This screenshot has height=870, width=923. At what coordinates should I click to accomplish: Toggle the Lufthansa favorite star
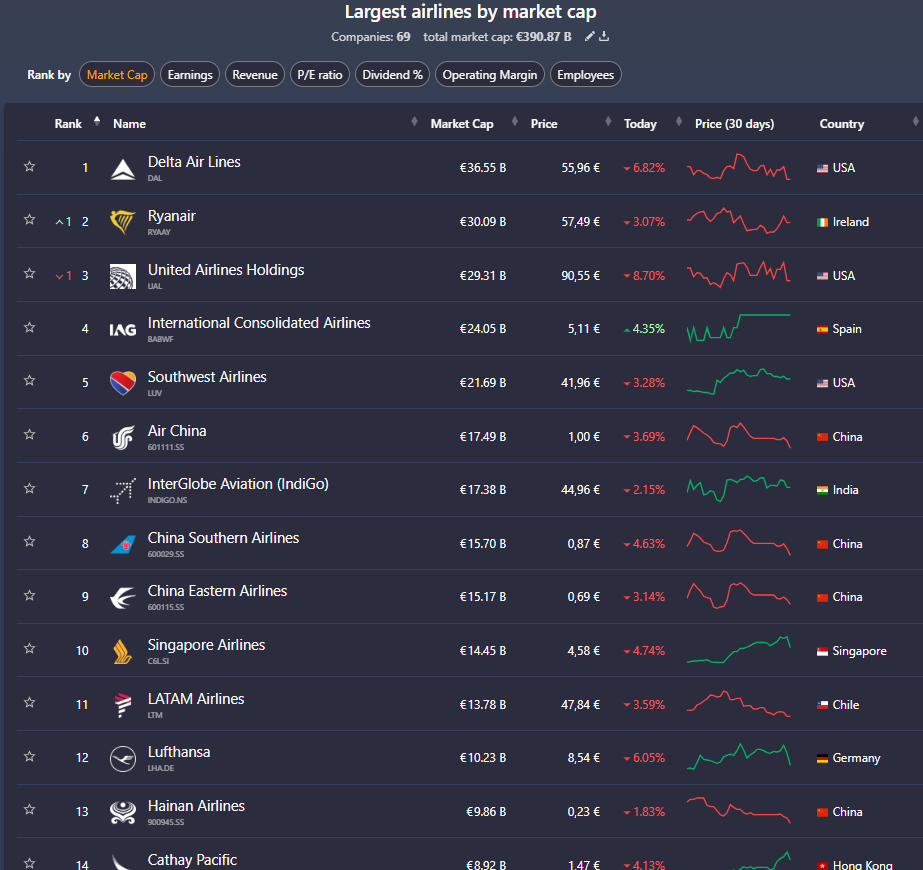(29, 756)
